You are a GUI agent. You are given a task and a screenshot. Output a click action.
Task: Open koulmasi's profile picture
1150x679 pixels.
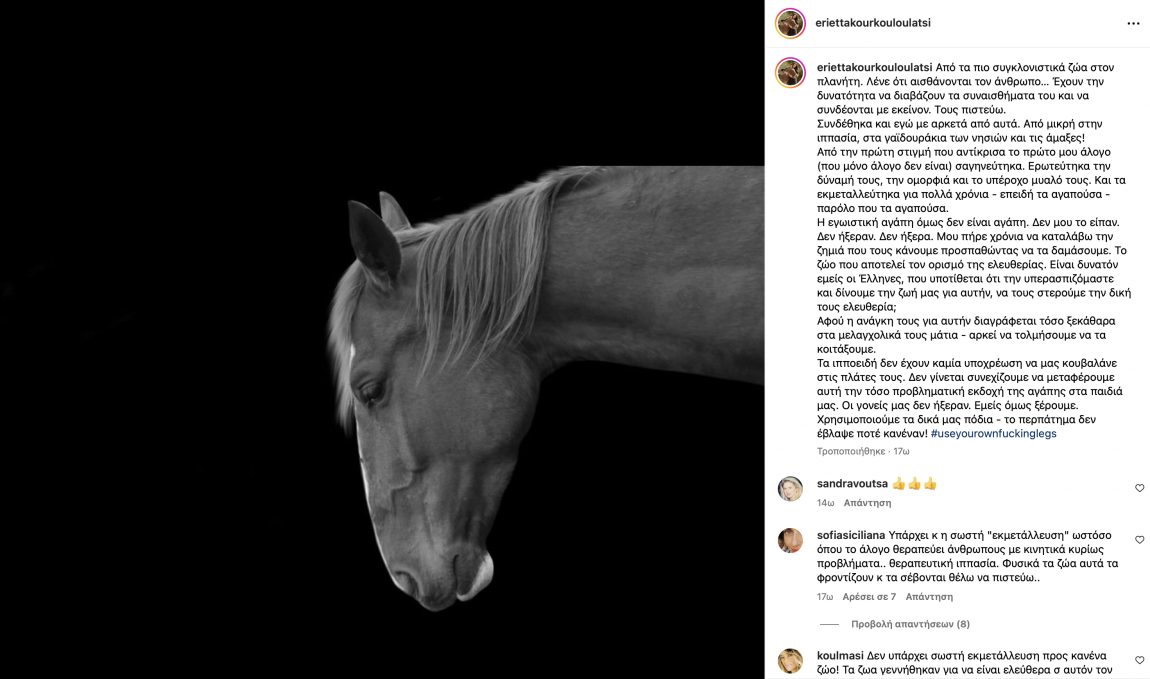[x=790, y=661]
